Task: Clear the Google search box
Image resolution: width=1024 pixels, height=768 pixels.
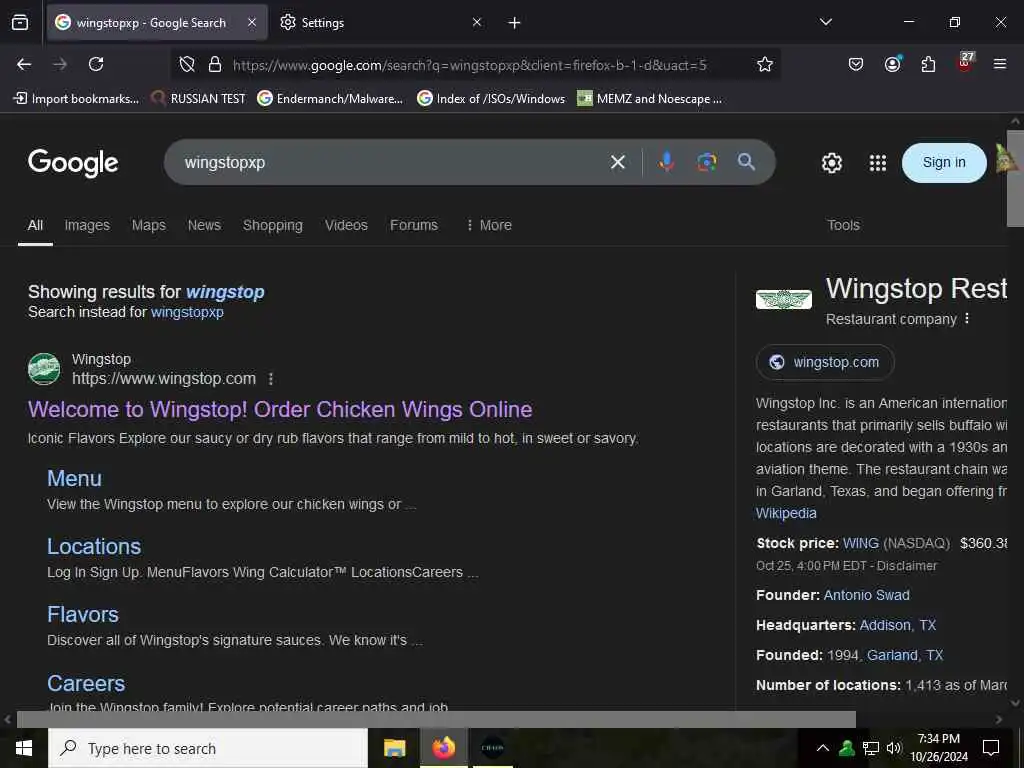Action: click(618, 162)
